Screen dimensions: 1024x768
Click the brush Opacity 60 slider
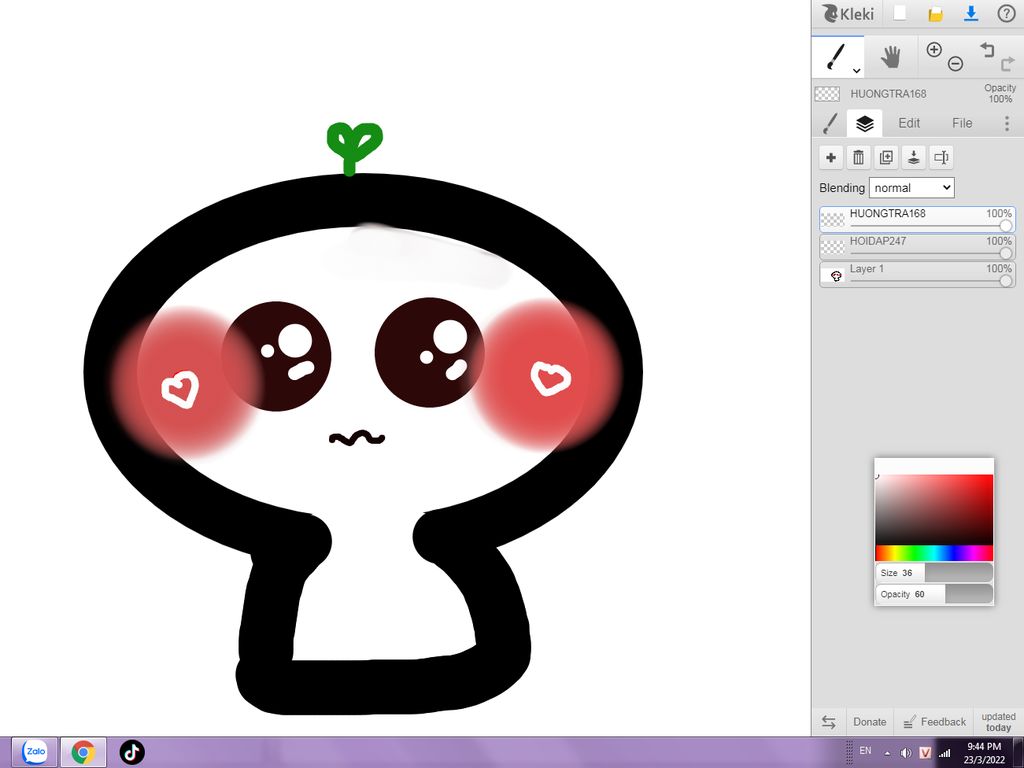[x=934, y=594]
